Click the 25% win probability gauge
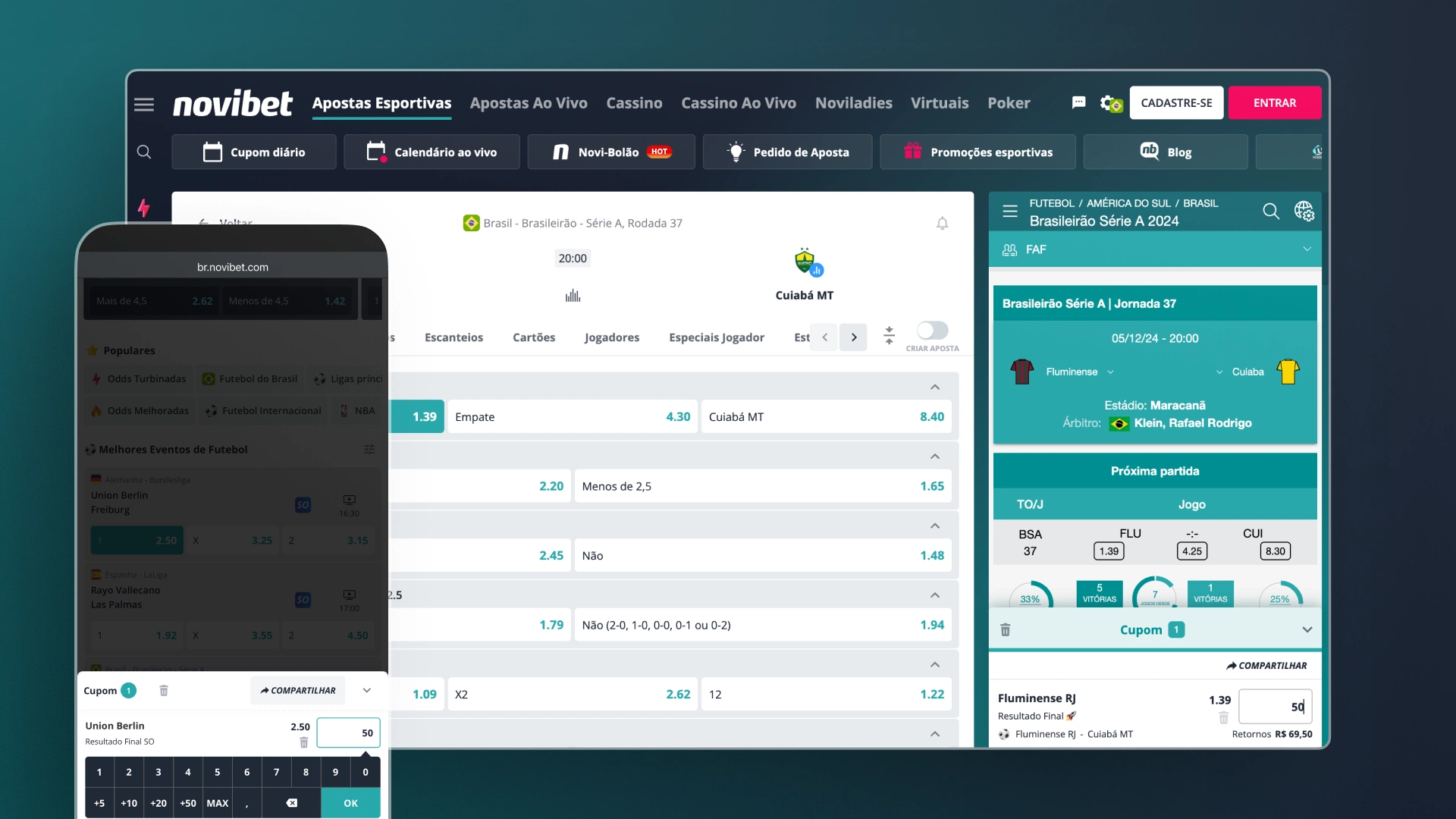Viewport: 1456px width, 819px height. [1280, 596]
